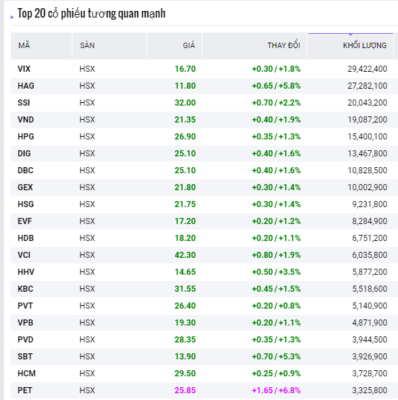This screenshot has height=400, width=398.
Task: Select the Sàn column header
Action: pyautogui.click(x=87, y=45)
